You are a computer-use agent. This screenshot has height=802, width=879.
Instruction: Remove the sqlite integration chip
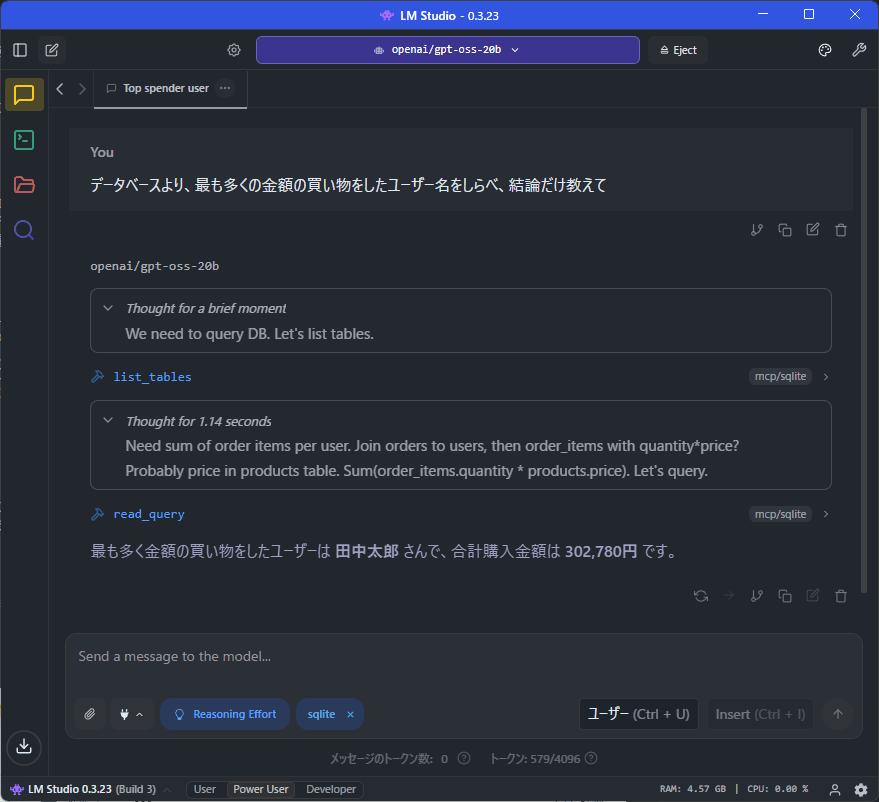350,714
